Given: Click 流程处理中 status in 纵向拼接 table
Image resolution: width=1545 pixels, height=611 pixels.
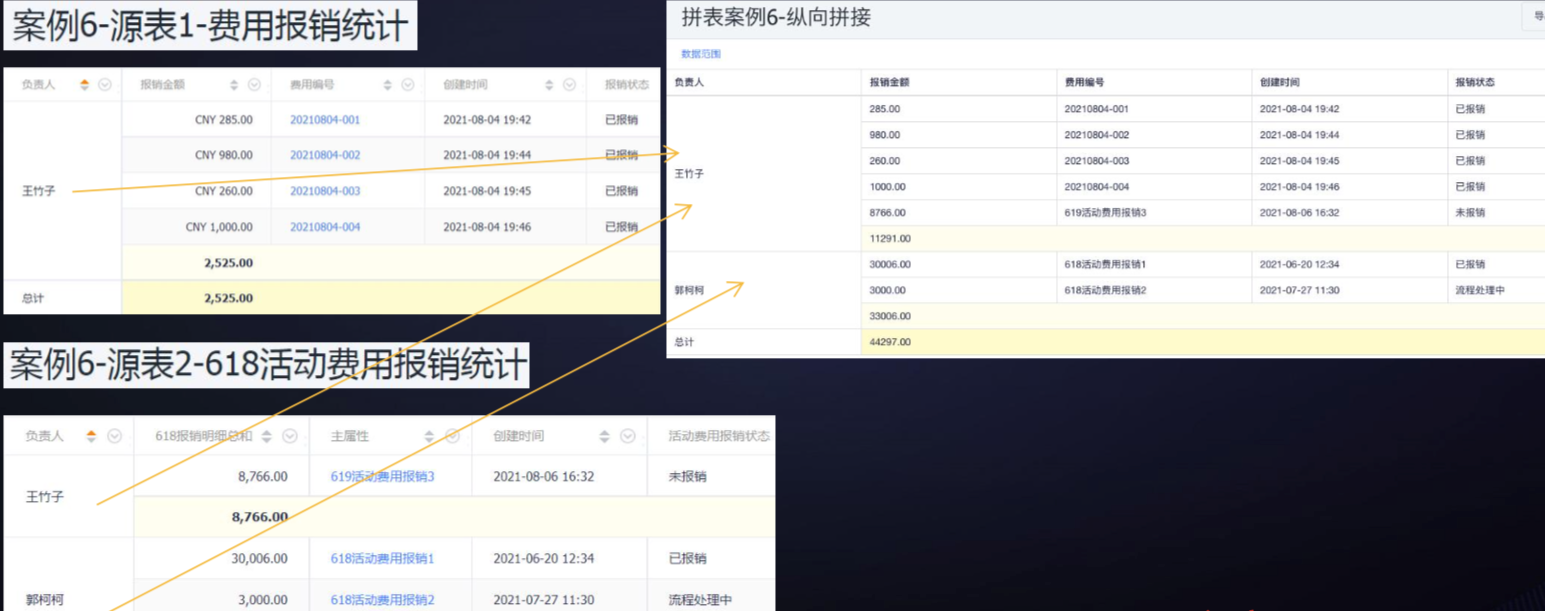Looking at the screenshot, I should click(x=1480, y=290).
